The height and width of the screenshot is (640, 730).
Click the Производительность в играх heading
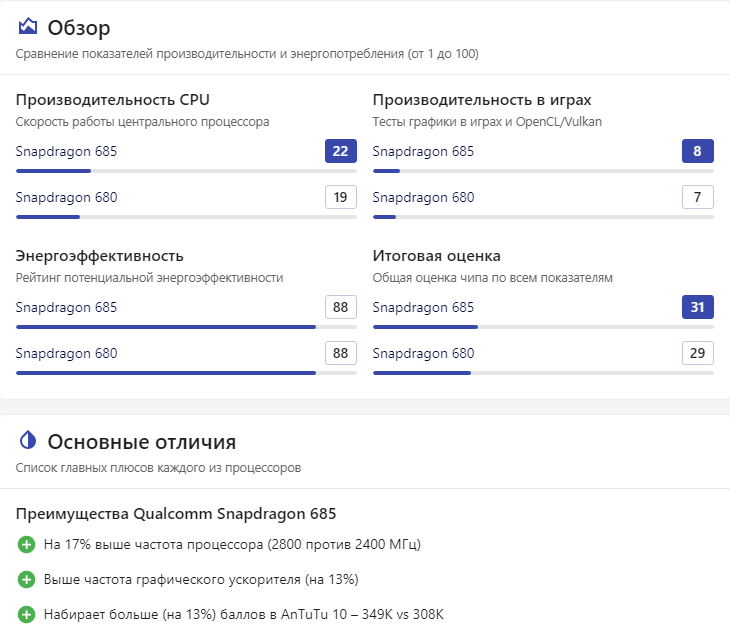pyautogui.click(x=482, y=100)
